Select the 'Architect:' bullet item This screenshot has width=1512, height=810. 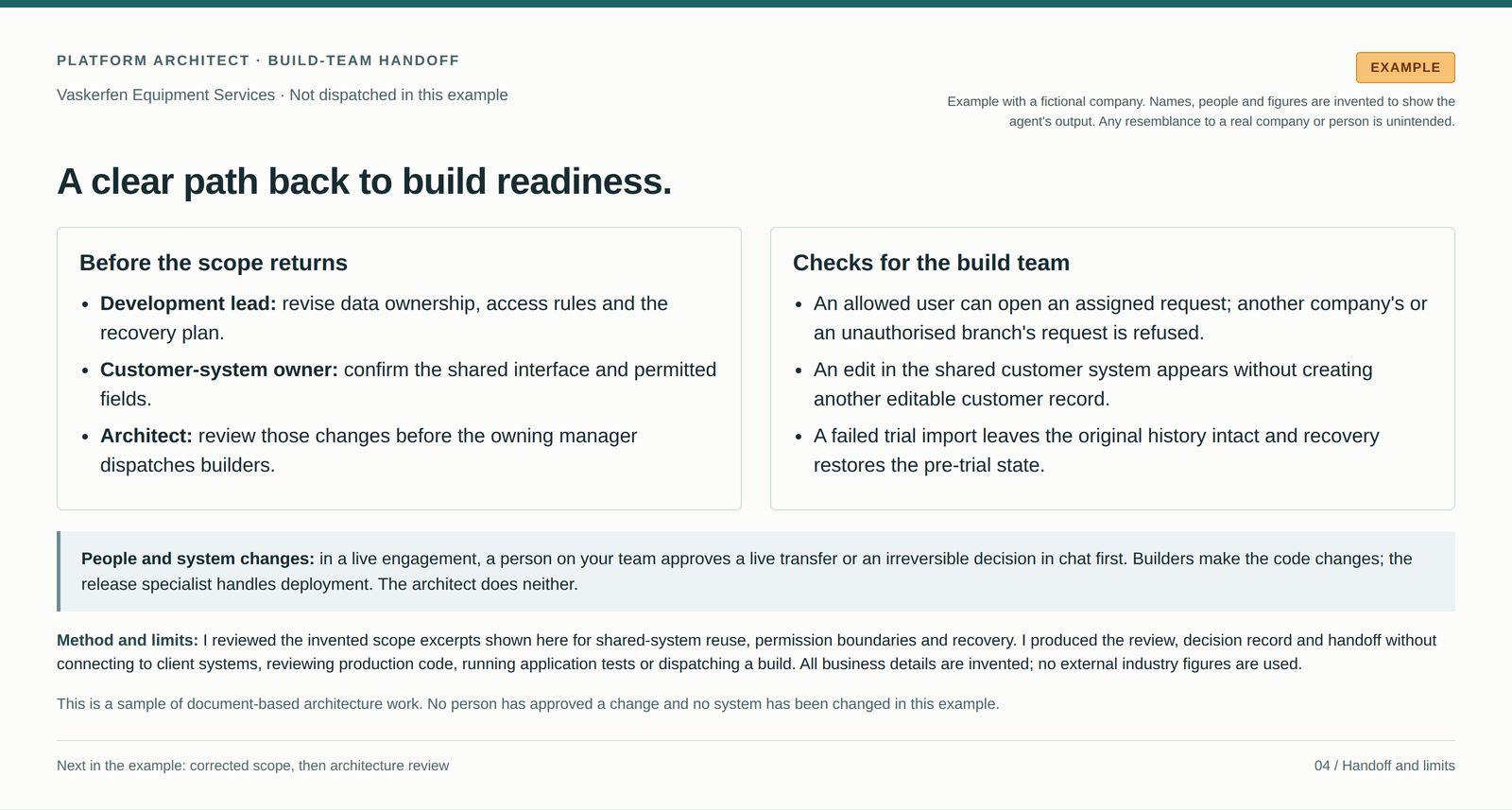pos(369,450)
